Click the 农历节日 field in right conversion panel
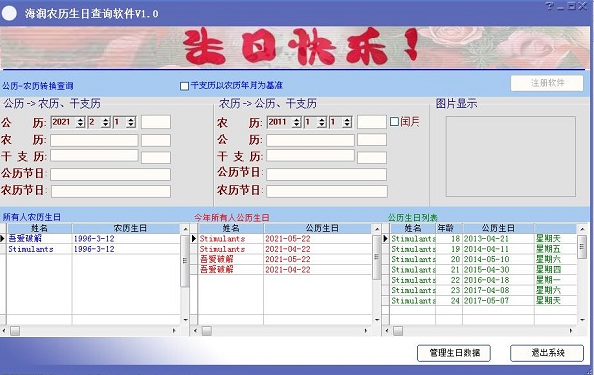 (x=327, y=191)
